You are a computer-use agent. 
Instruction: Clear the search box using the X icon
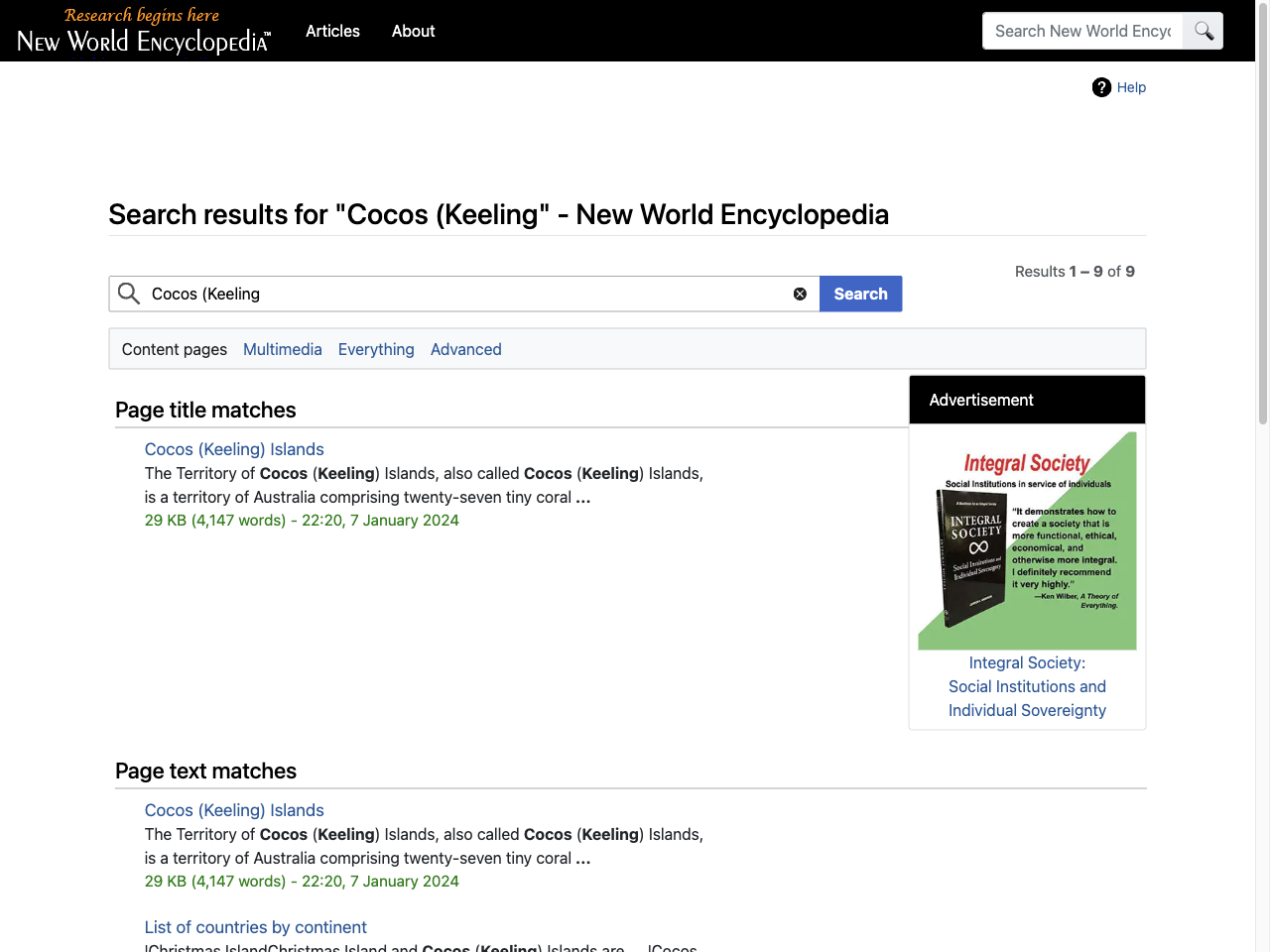(x=800, y=294)
